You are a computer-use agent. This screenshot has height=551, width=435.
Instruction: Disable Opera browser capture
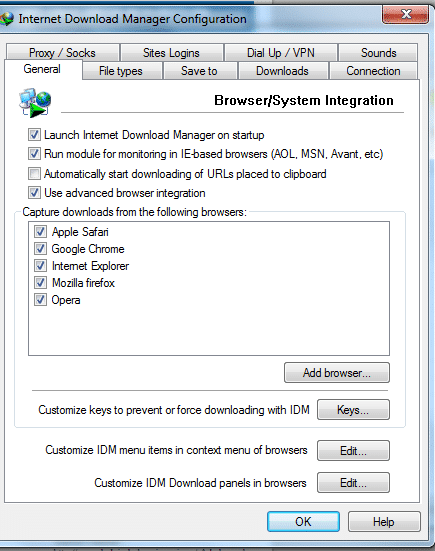coord(40,300)
